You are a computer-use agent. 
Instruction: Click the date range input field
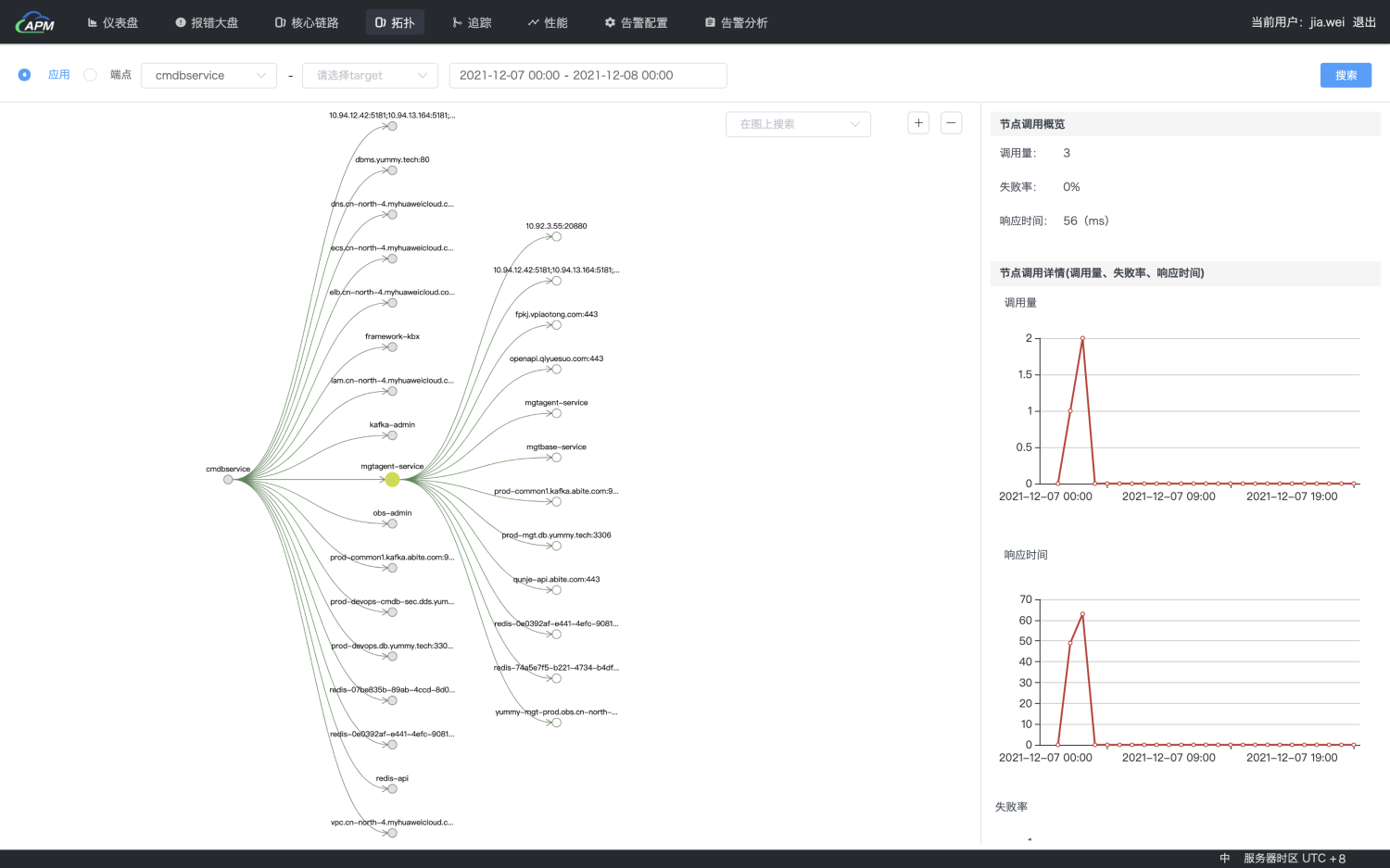(x=588, y=75)
